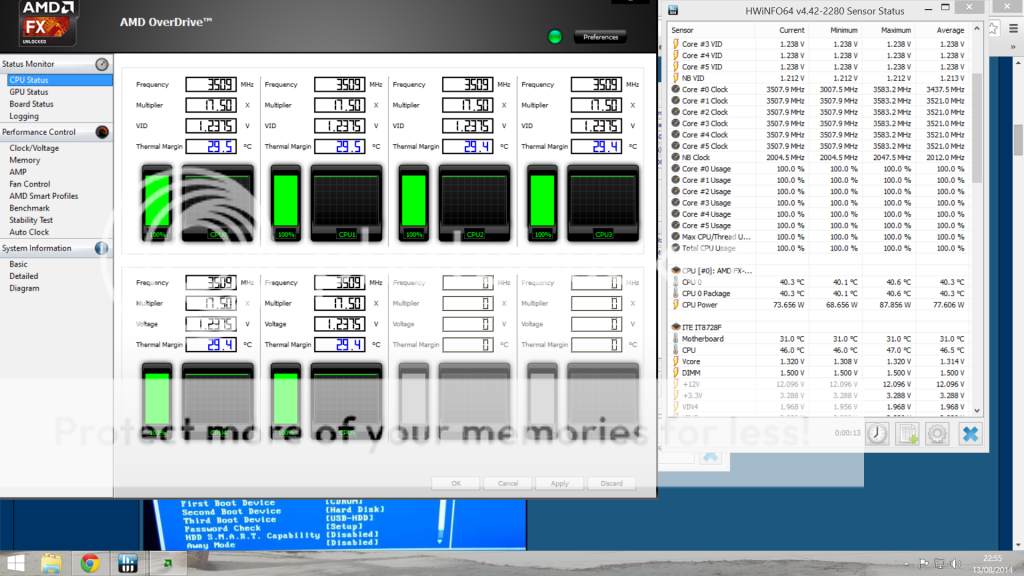Image resolution: width=1024 pixels, height=576 pixels.
Task: Select GPU Status in the sidebar
Action: coord(29,92)
